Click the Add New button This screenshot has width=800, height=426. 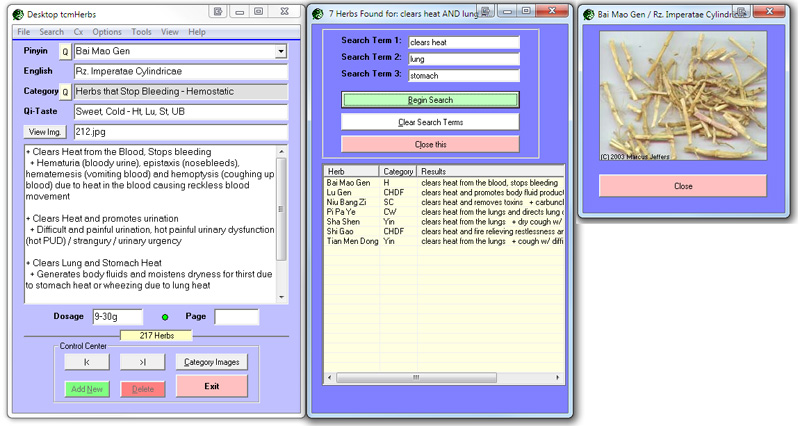point(87,389)
